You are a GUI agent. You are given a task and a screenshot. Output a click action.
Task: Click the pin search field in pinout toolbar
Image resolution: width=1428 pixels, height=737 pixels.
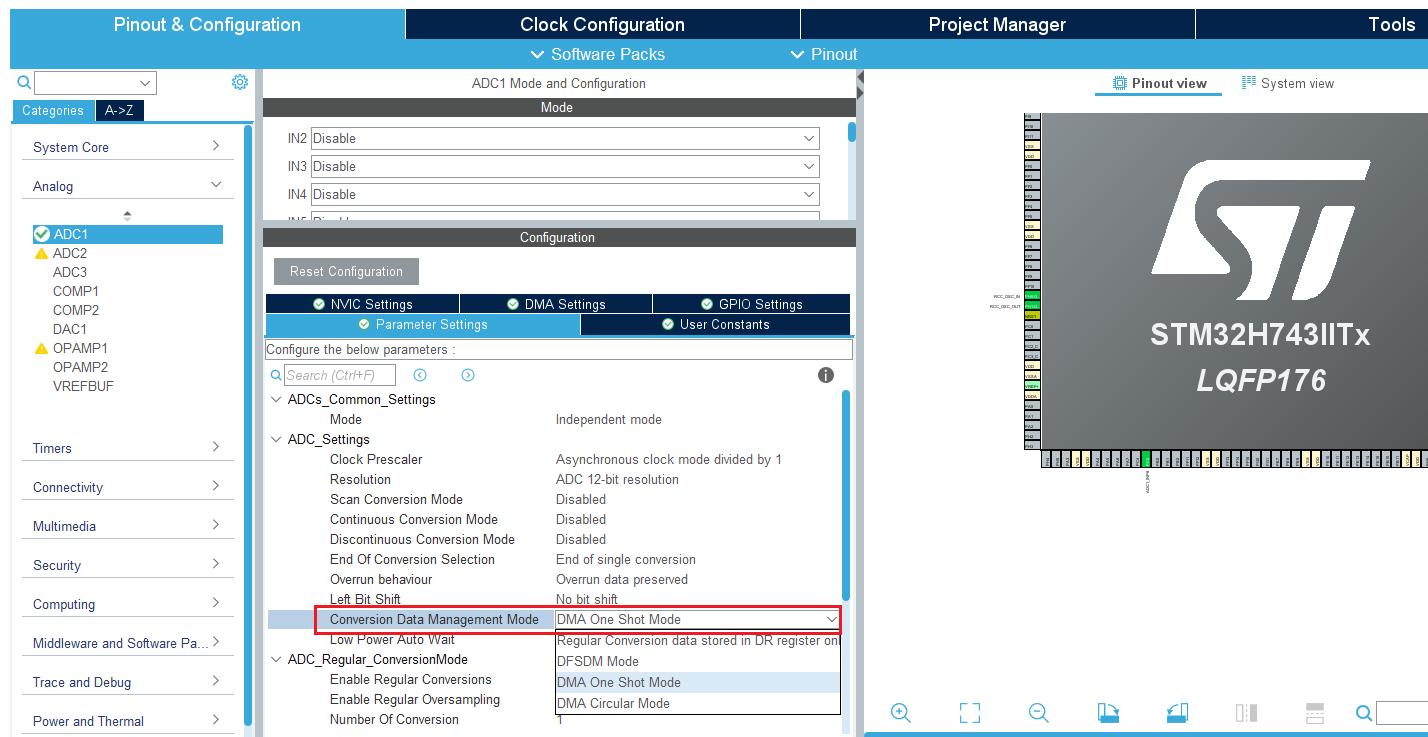(1402, 713)
